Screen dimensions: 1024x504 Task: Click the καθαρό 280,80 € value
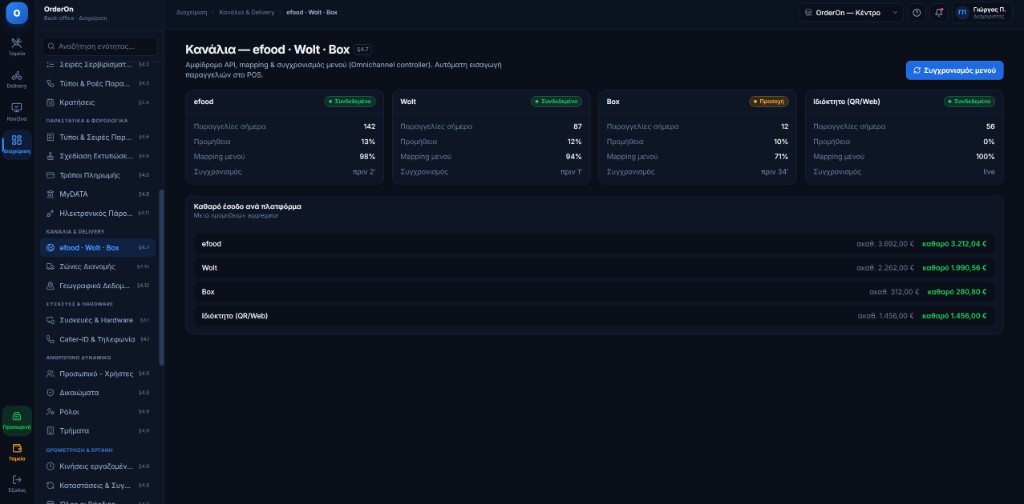(957, 292)
